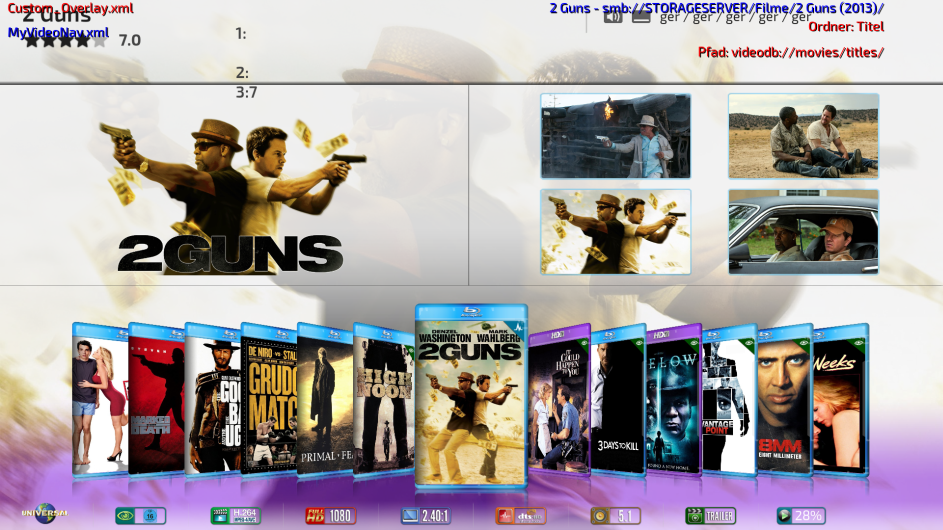Select the 8MM Eight Millimeter cover

[x=785, y=400]
